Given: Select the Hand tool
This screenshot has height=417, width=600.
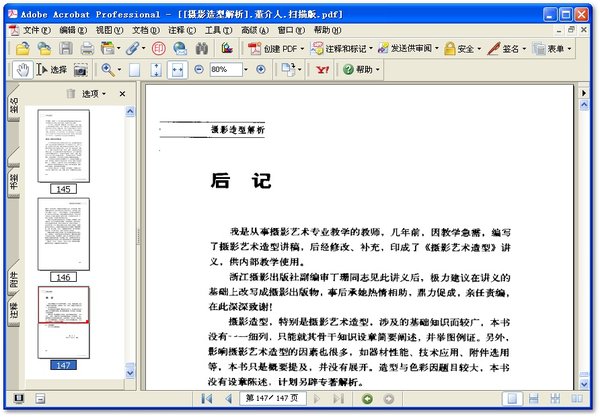Looking at the screenshot, I should [23, 70].
